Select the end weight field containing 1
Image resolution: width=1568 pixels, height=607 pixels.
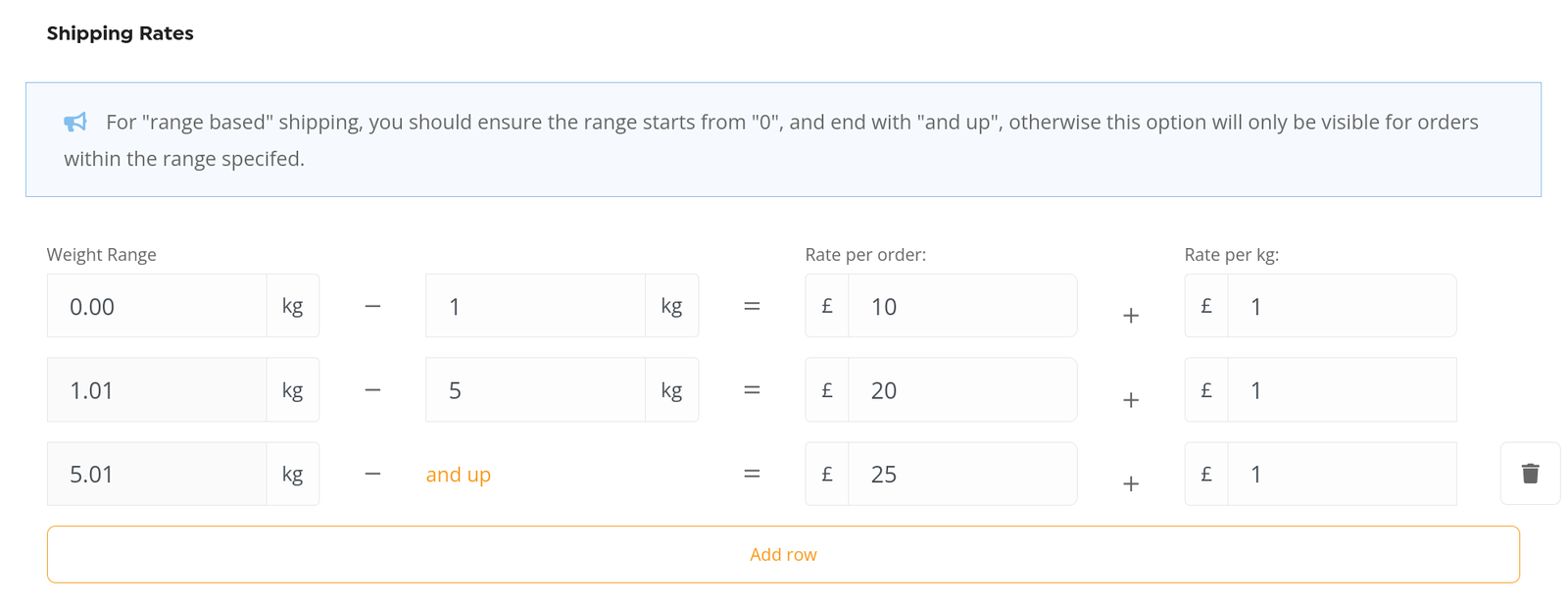click(535, 306)
